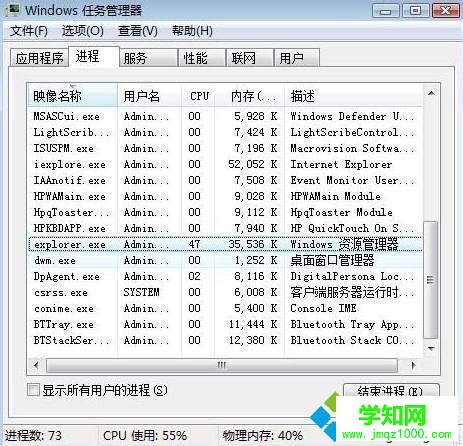Open the 用户 tab
This screenshot has height=446, width=463.
[x=297, y=58]
